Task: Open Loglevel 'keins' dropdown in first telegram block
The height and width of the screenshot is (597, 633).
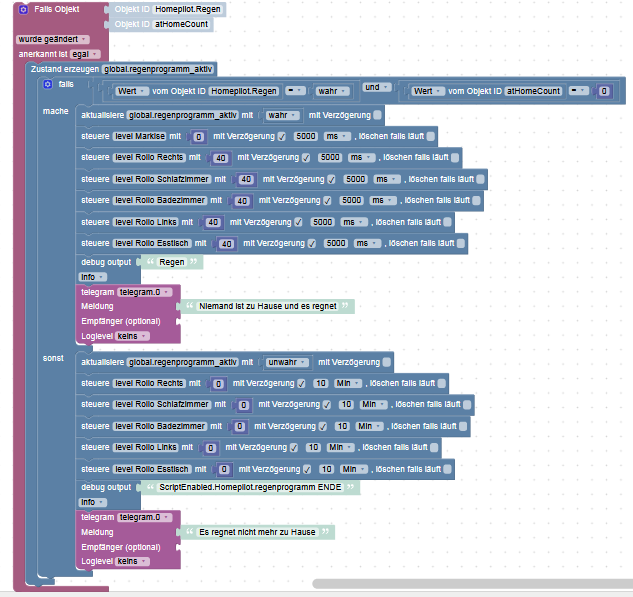Action: 133,336
